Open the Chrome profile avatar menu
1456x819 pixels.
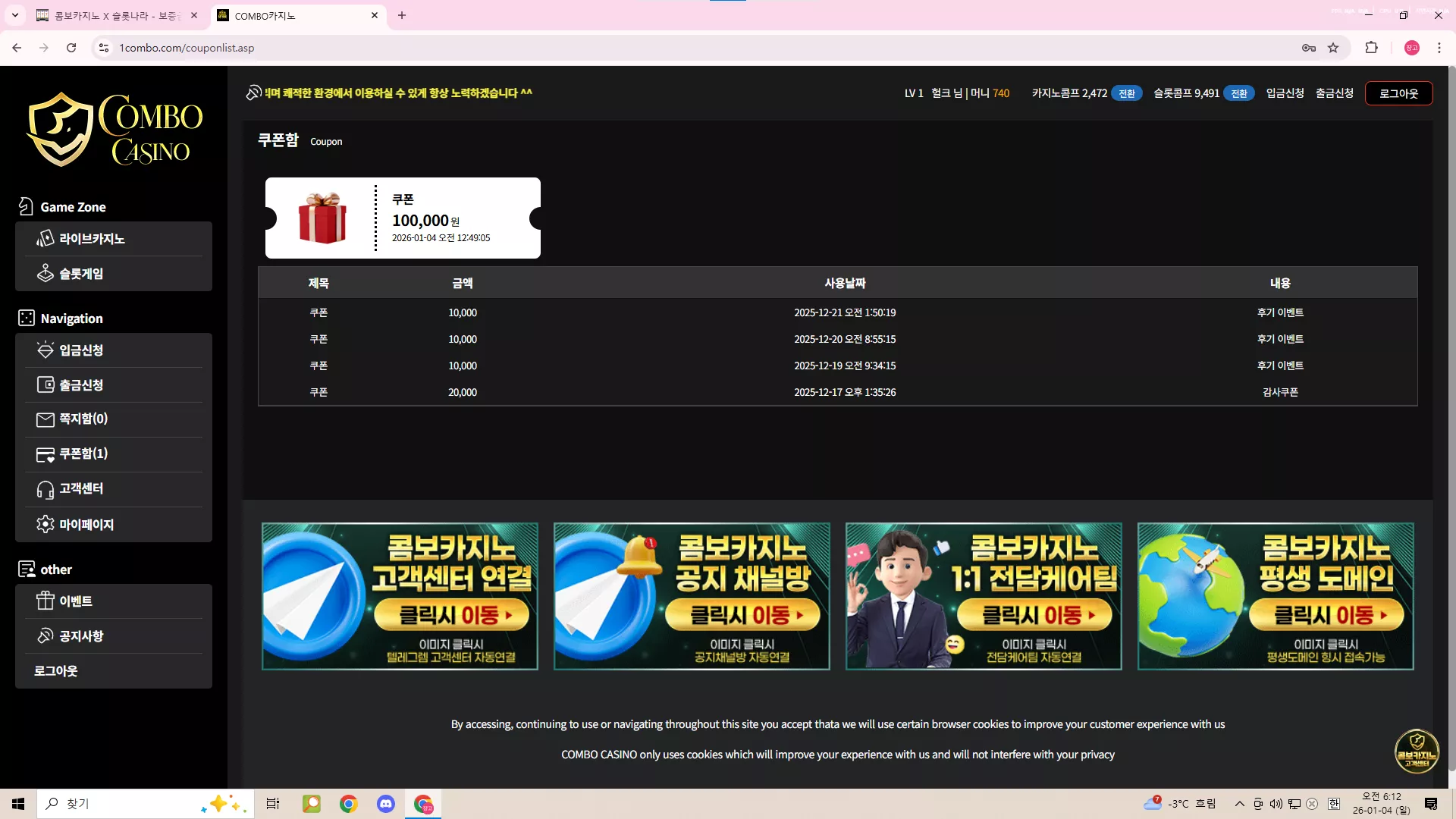[x=1411, y=48]
